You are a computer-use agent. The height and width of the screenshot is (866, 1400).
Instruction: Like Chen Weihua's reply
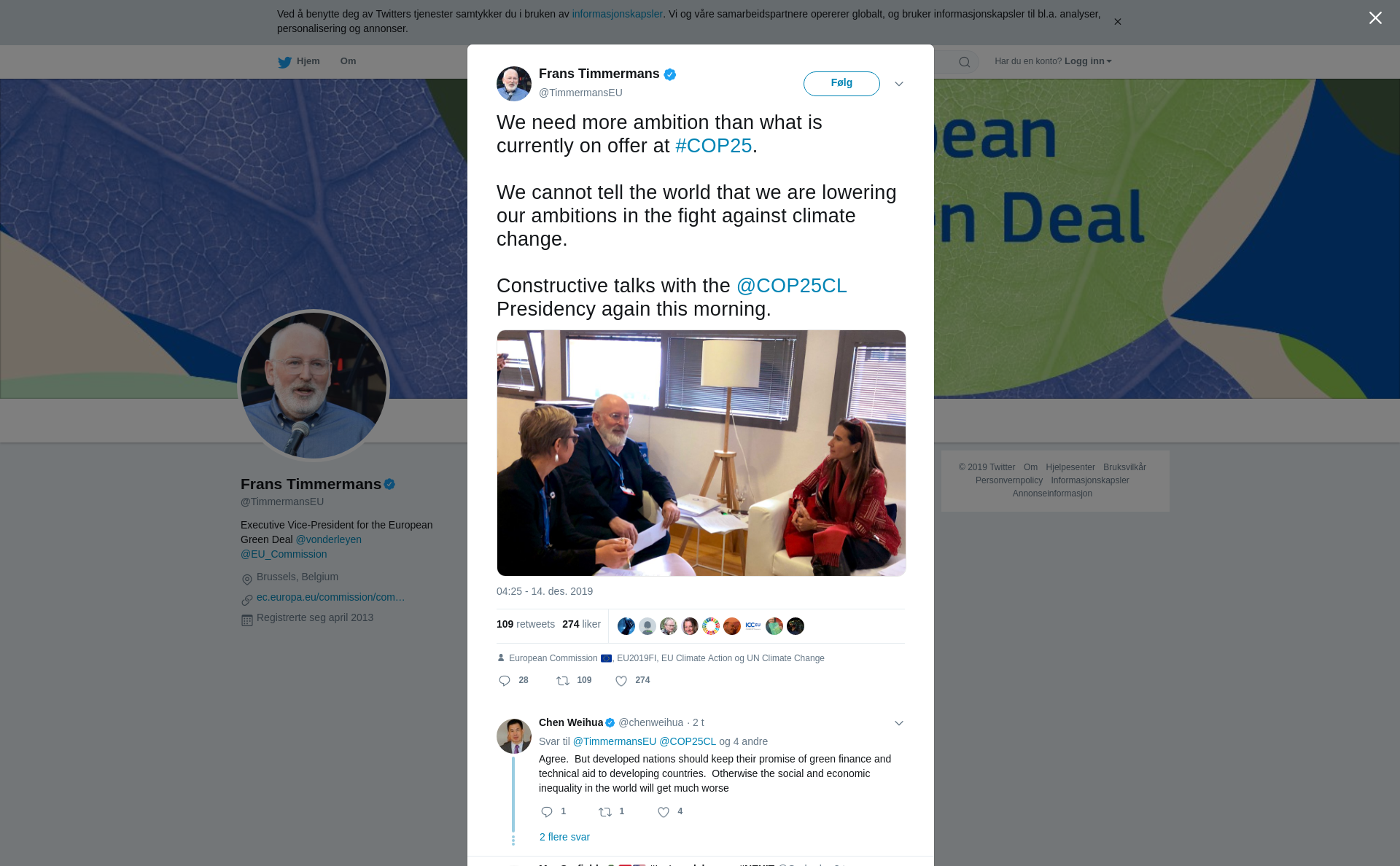(x=664, y=812)
